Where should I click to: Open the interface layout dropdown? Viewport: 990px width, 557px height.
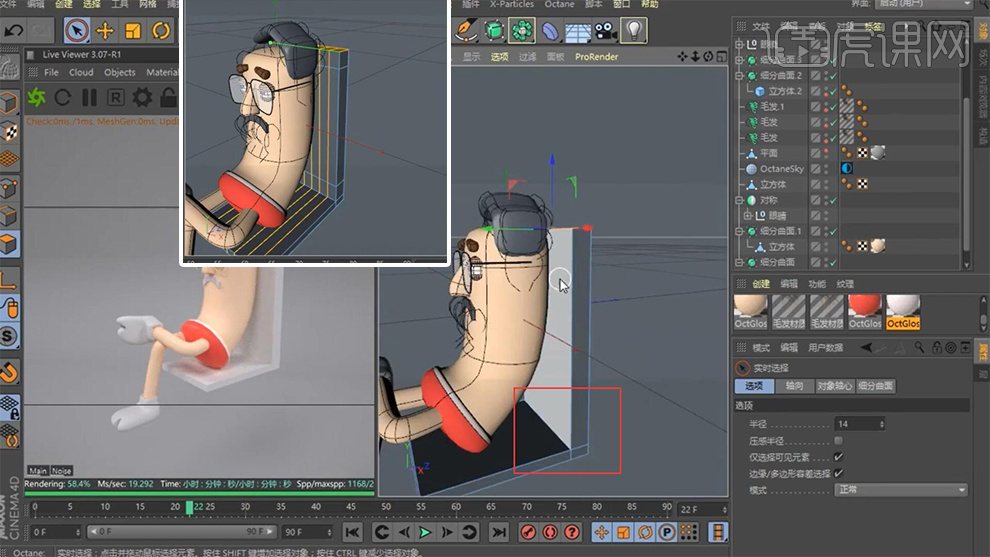pyautogui.click(x=924, y=4)
